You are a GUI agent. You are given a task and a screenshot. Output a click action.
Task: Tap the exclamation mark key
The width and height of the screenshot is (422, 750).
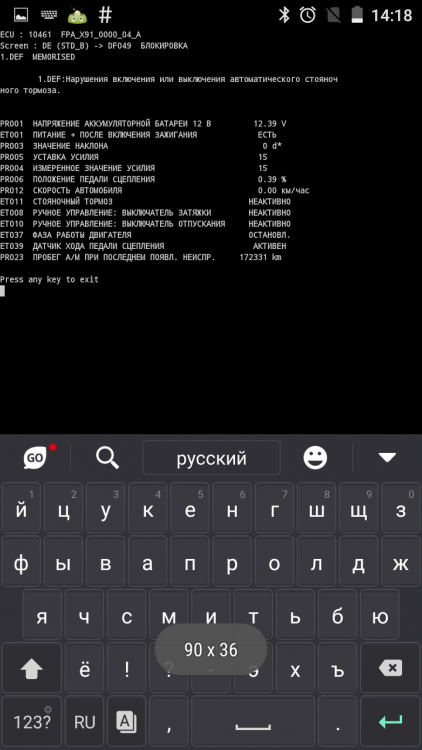(126, 668)
